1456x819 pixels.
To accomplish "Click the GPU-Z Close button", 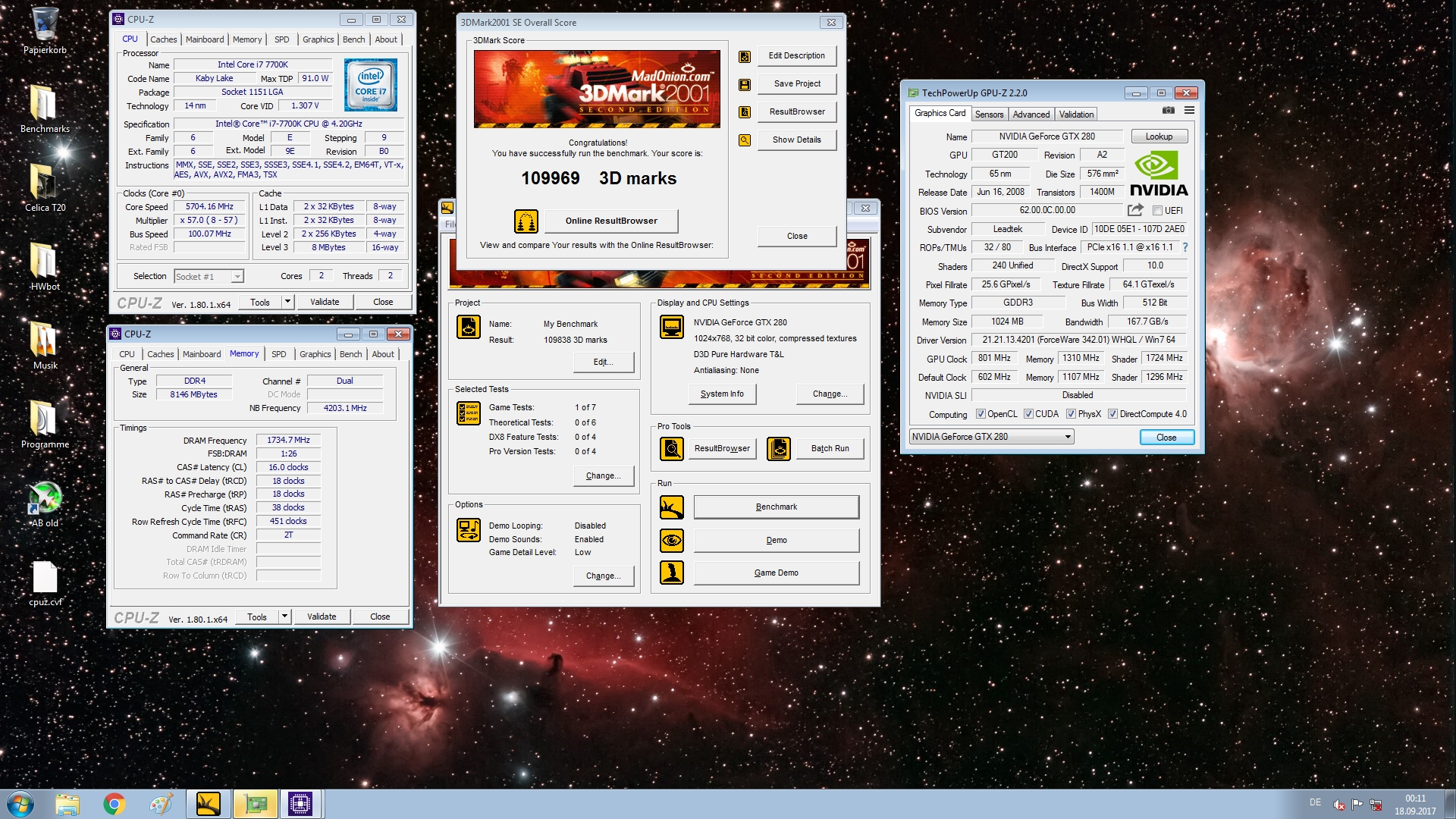I will pos(1166,438).
